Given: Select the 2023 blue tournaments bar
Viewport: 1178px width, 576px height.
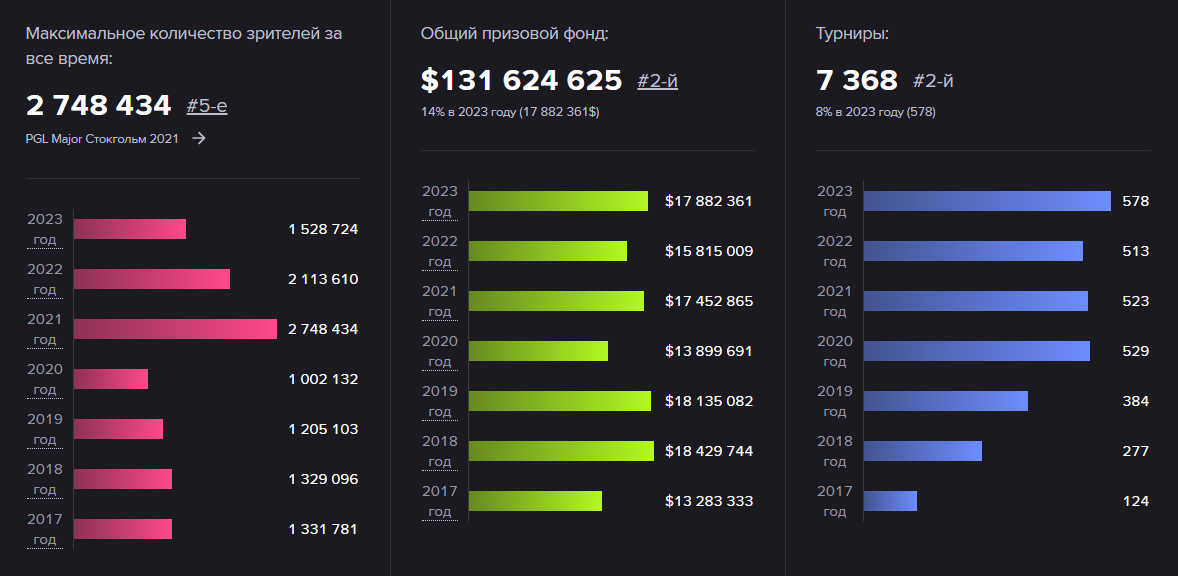Looking at the screenshot, I should [987, 201].
